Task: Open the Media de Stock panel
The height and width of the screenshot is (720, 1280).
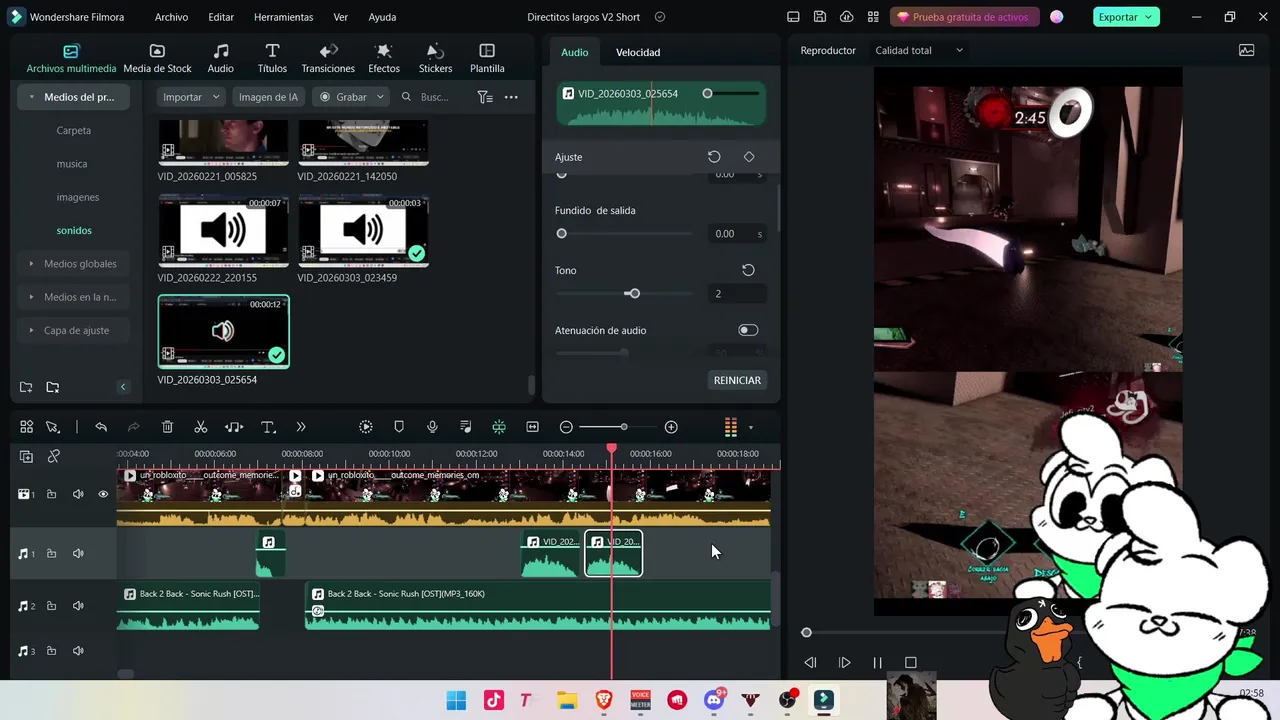Action: [157, 59]
